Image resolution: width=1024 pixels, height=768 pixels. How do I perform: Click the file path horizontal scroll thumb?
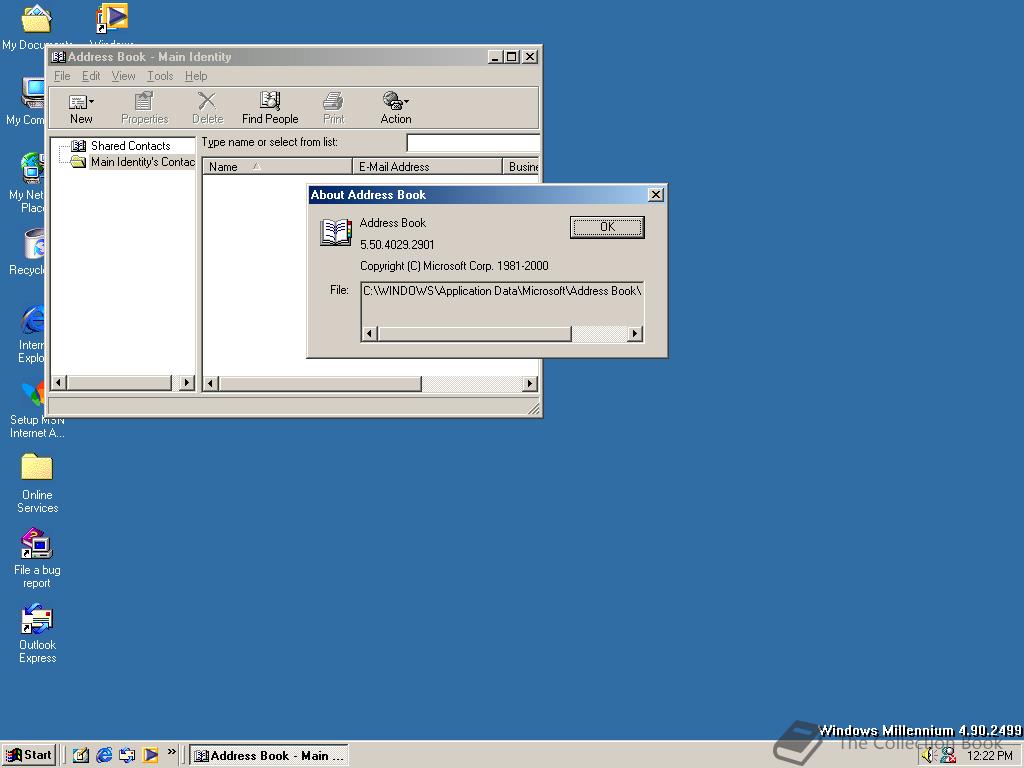click(x=474, y=334)
